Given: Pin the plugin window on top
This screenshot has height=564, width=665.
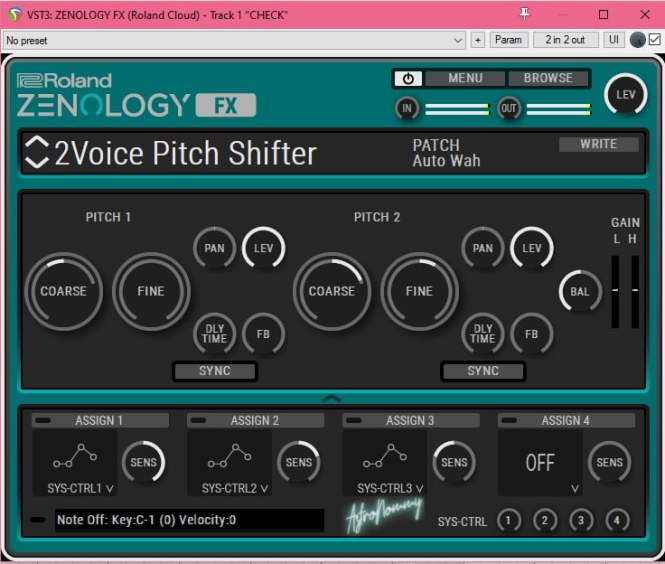Looking at the screenshot, I should tap(525, 14).
